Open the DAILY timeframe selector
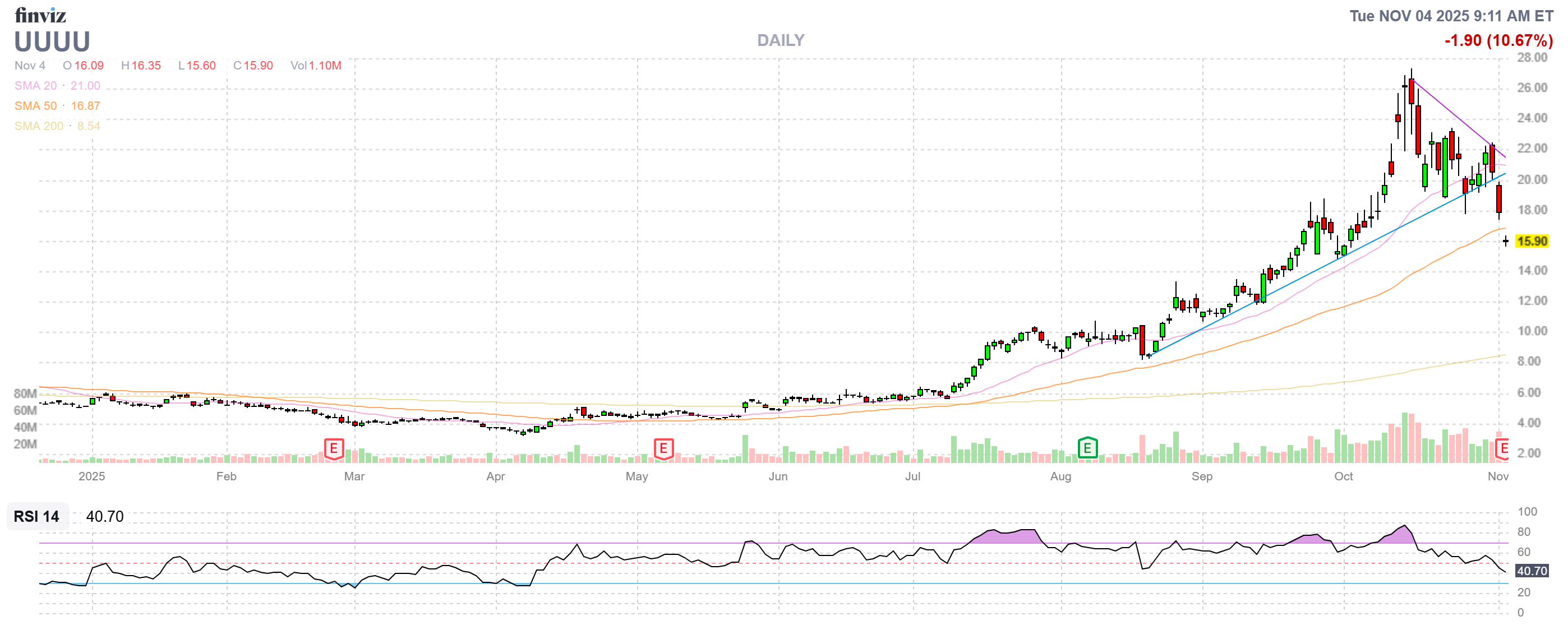This screenshot has width=1568, height=630. coord(780,40)
